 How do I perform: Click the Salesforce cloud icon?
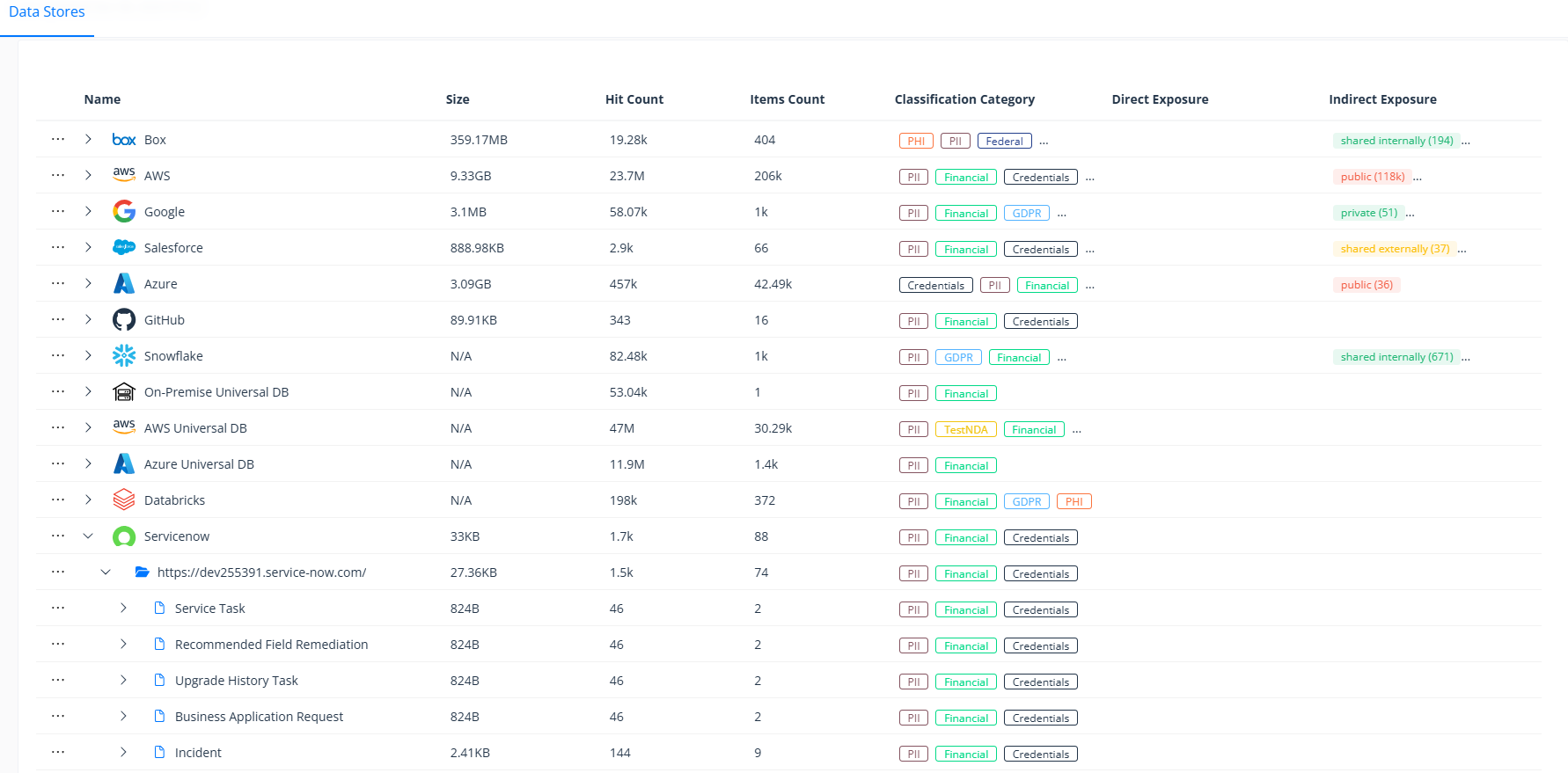(124, 248)
